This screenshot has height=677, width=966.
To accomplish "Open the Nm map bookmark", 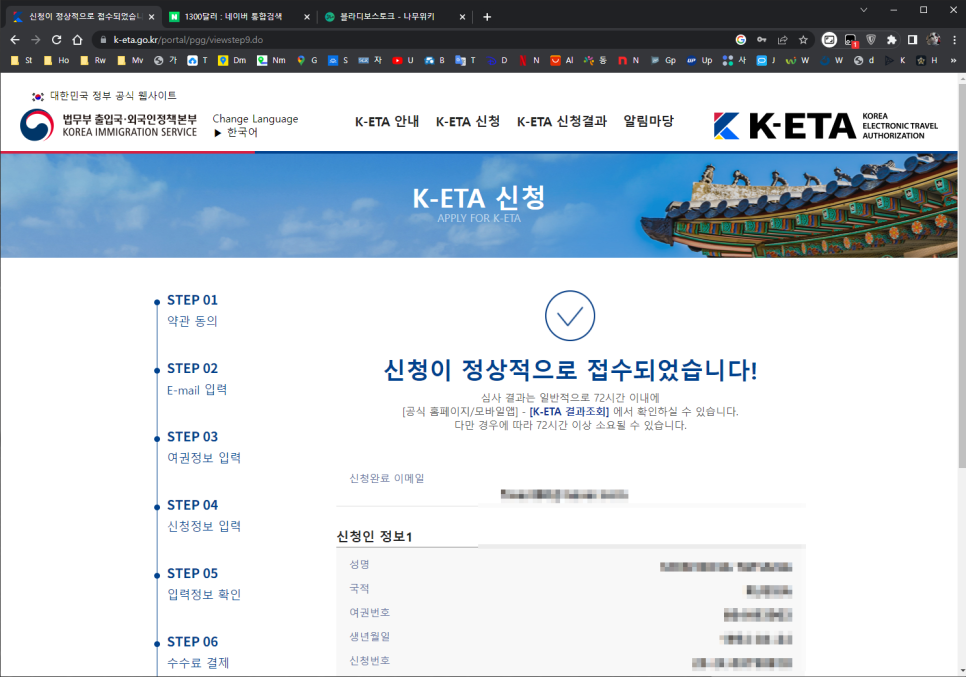I will click(272, 60).
